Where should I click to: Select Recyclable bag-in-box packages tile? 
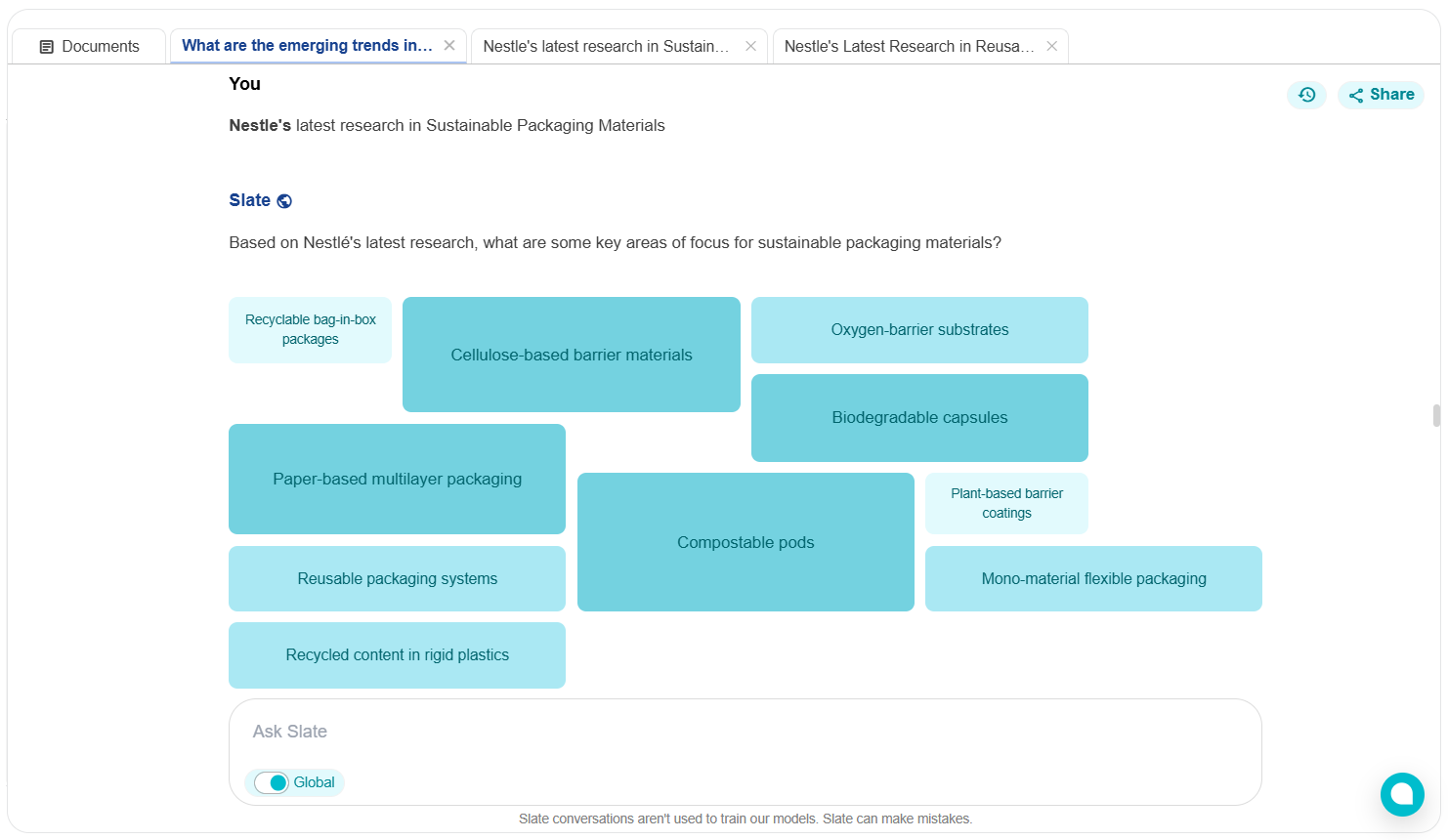310,330
